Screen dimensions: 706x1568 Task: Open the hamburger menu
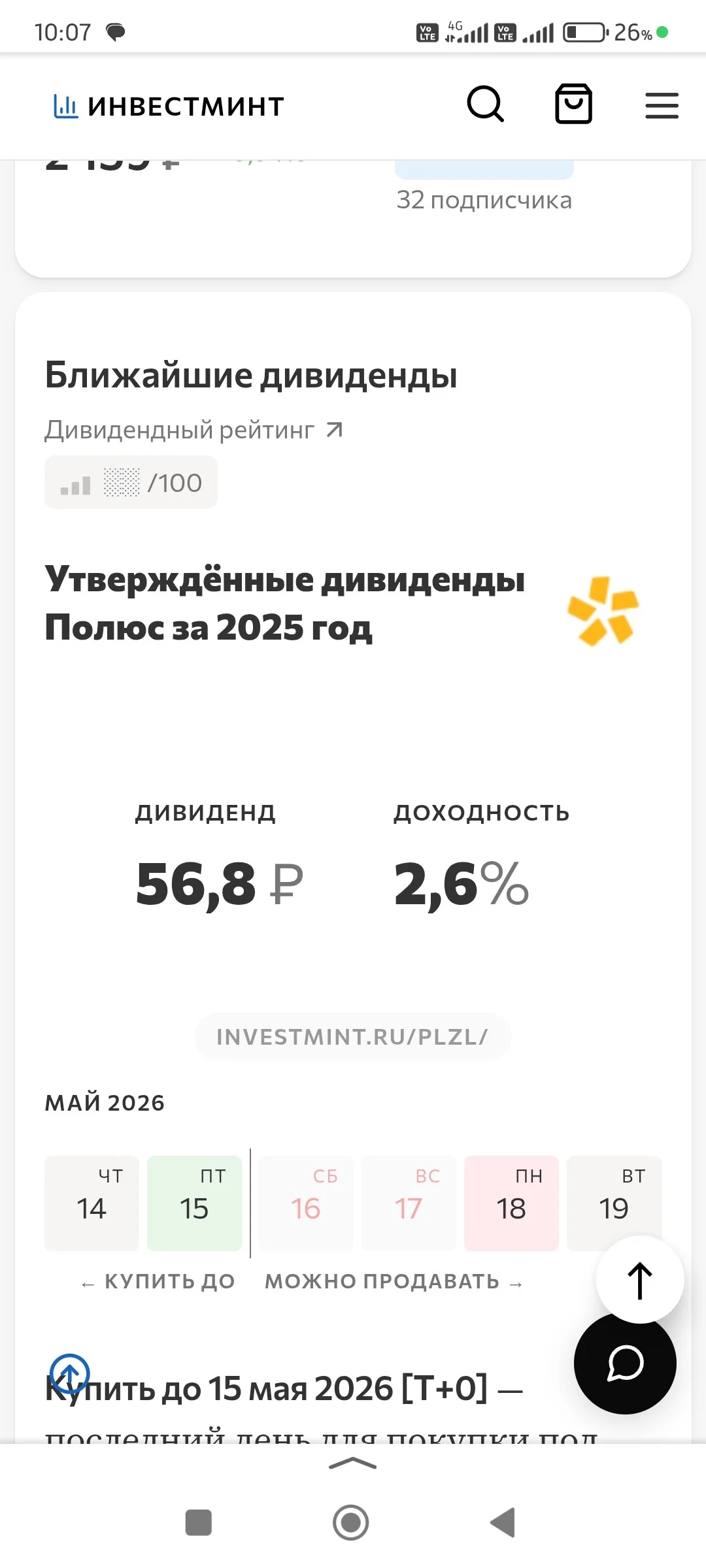click(x=662, y=105)
